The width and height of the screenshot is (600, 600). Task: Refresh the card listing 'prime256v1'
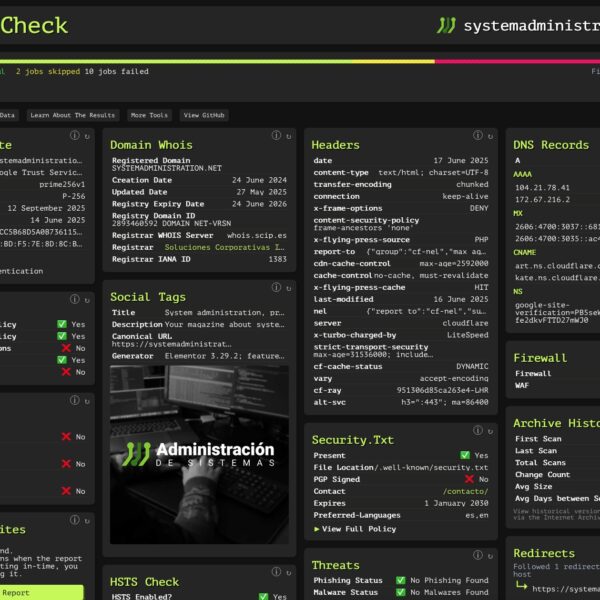click(87, 136)
